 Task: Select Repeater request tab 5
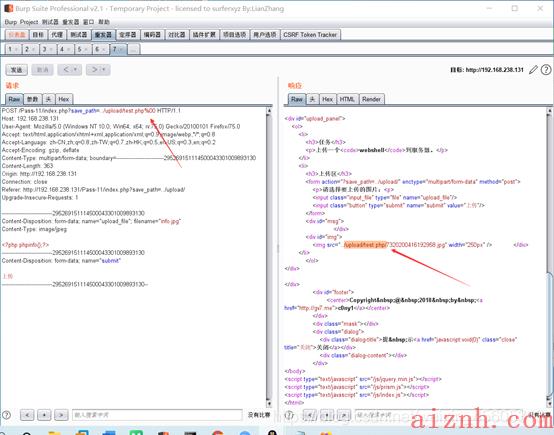point(83,49)
